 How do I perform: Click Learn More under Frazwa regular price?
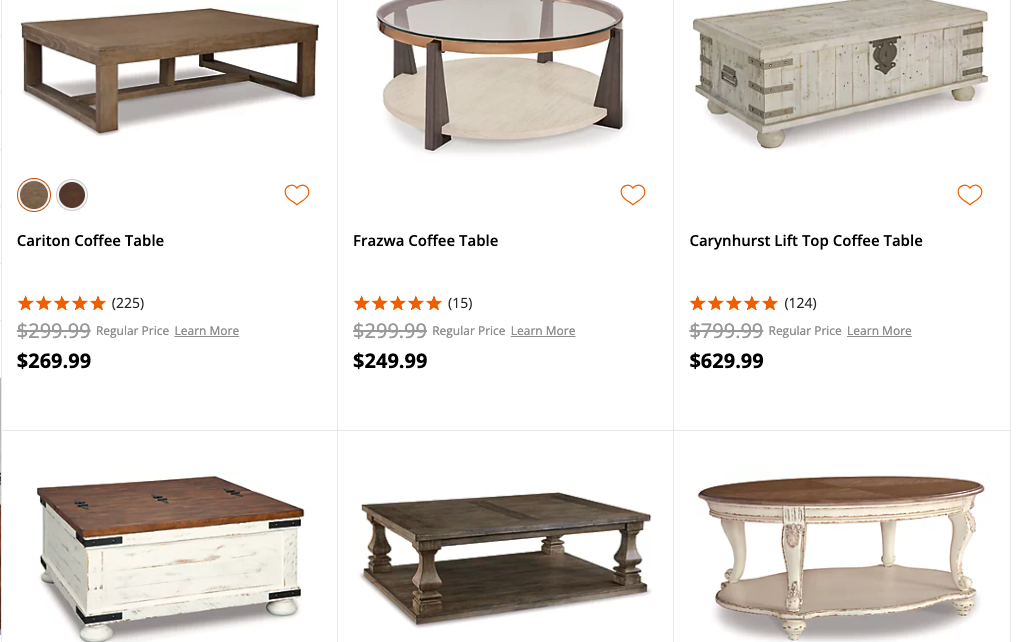[543, 331]
